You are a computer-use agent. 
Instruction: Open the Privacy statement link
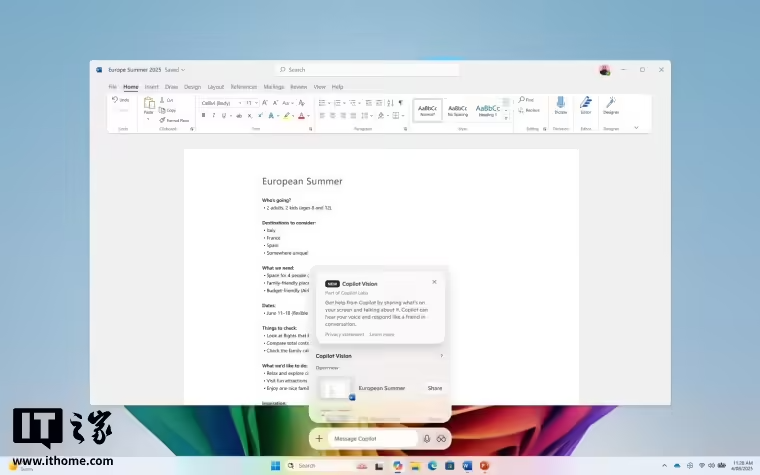344,334
